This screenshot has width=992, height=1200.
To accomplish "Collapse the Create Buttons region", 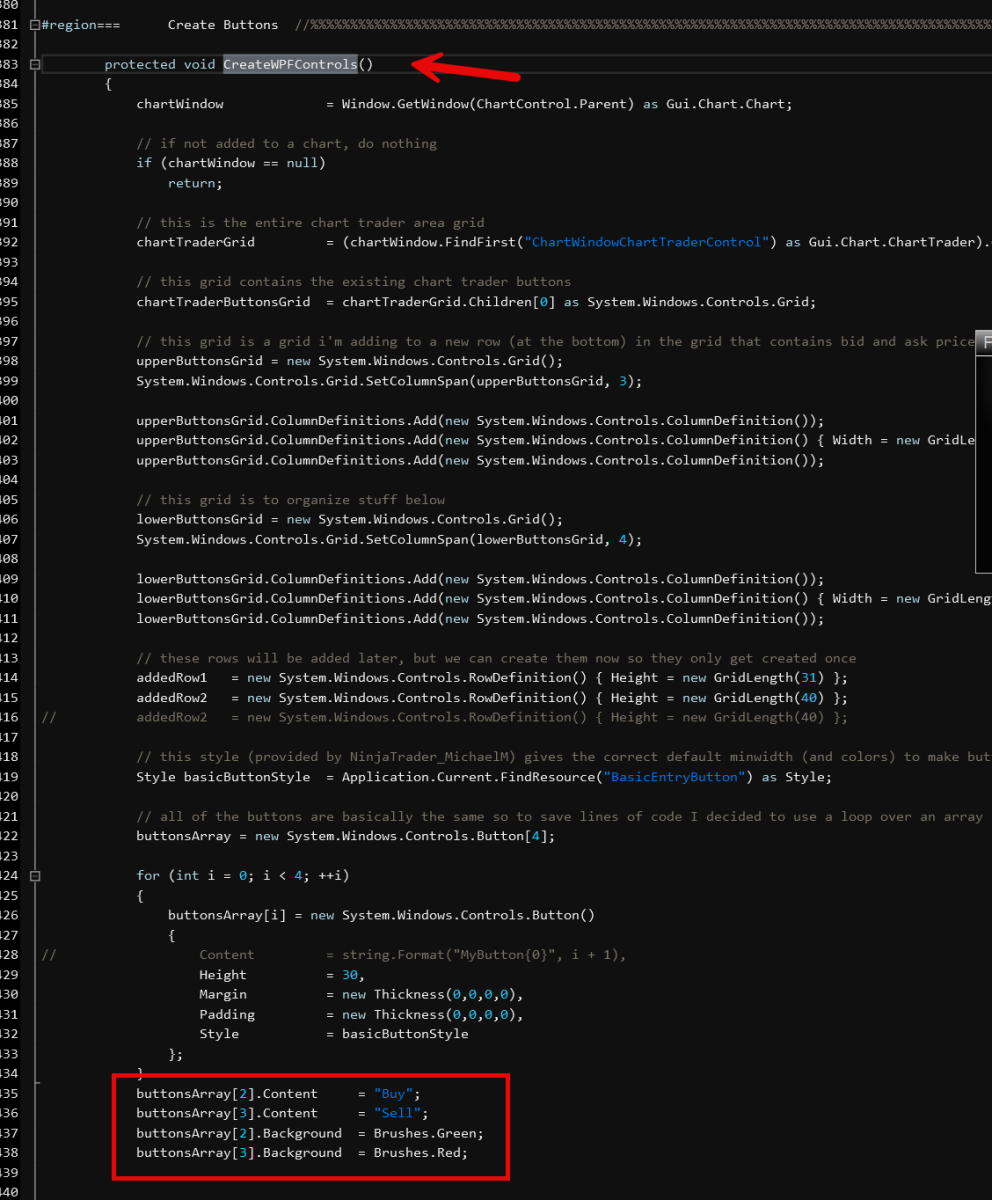I will [x=35, y=25].
